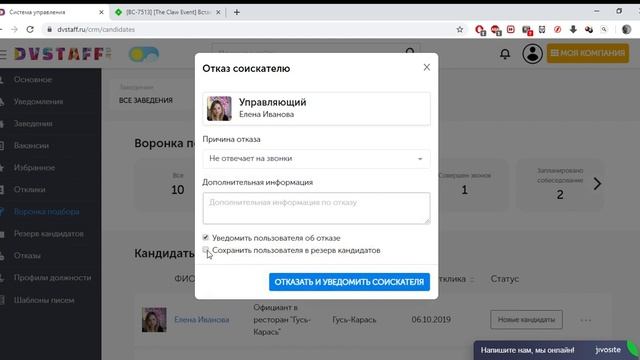
Task: Open the jivosite chat widget
Action: 556,350
